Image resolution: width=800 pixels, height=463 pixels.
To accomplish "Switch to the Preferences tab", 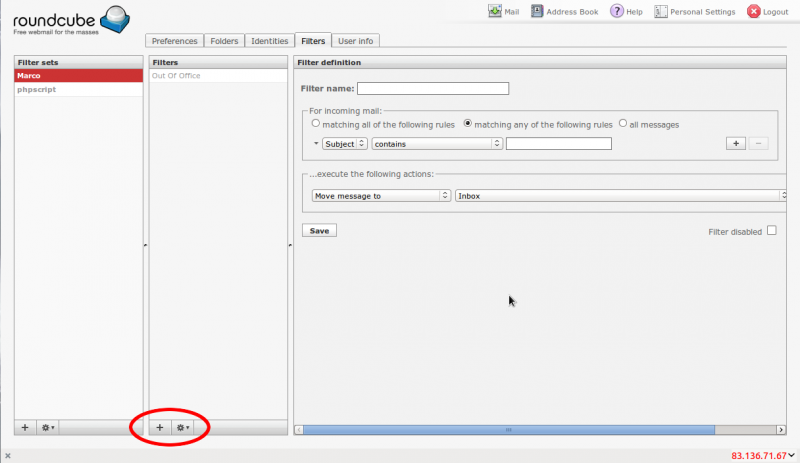I will [174, 41].
